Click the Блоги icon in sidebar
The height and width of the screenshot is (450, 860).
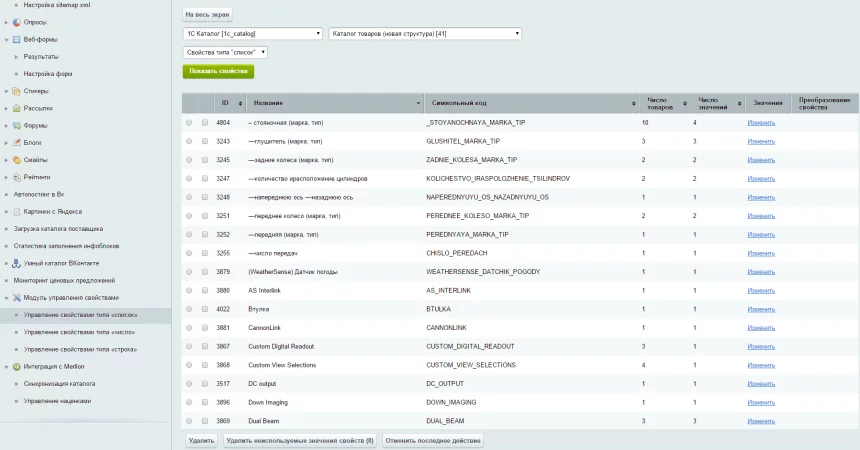click(x=16, y=143)
